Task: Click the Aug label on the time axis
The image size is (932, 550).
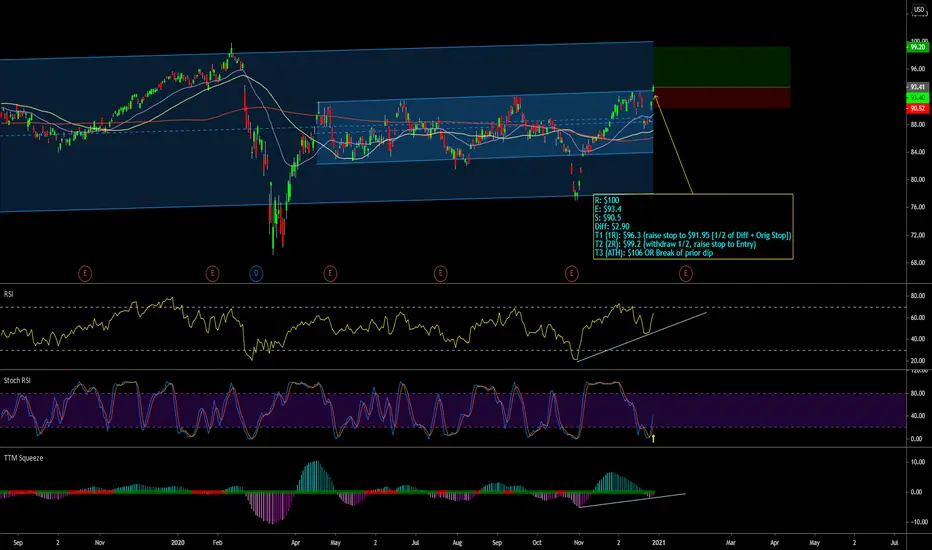Action: coord(457,543)
